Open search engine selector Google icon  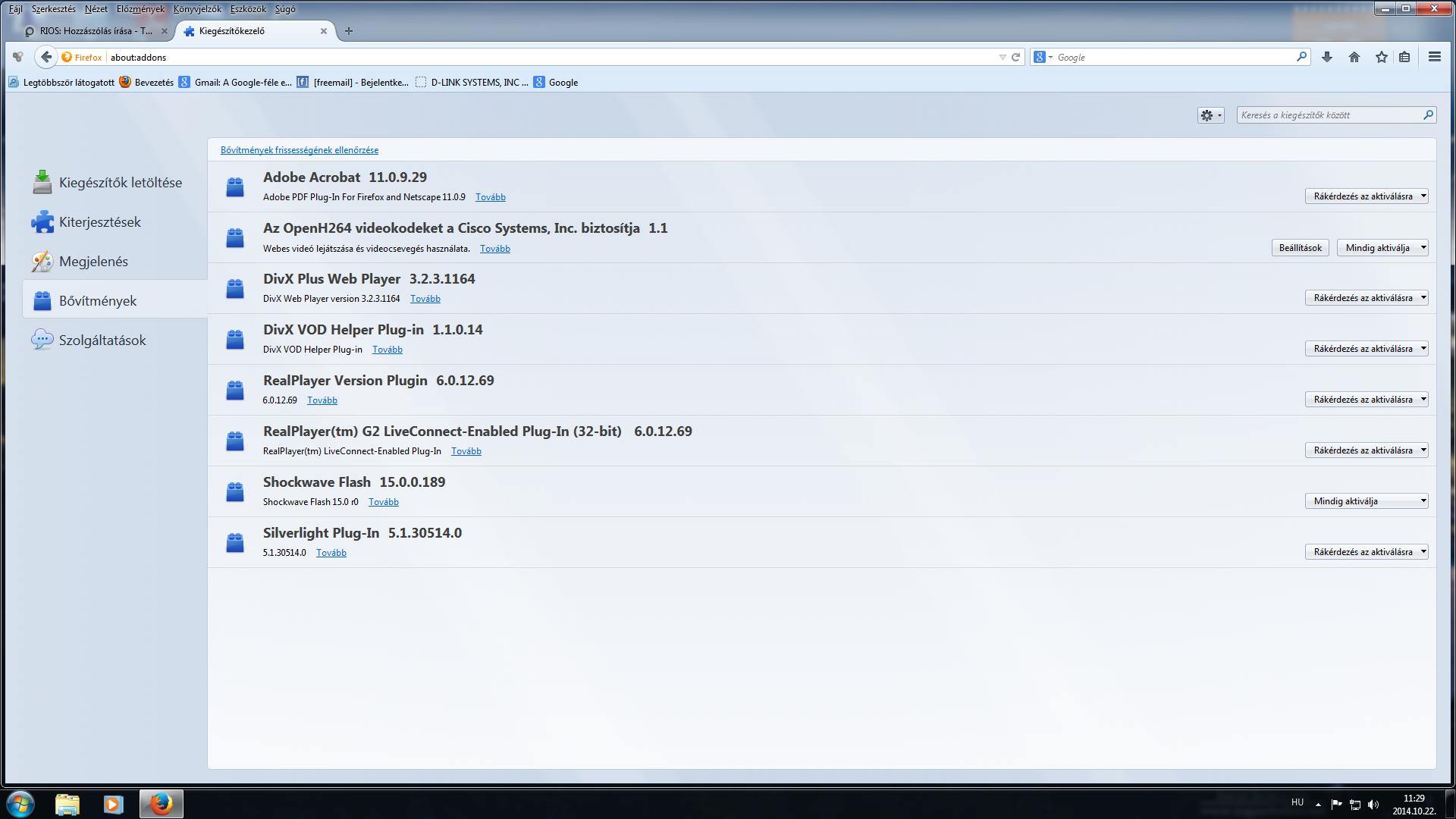tap(1043, 57)
